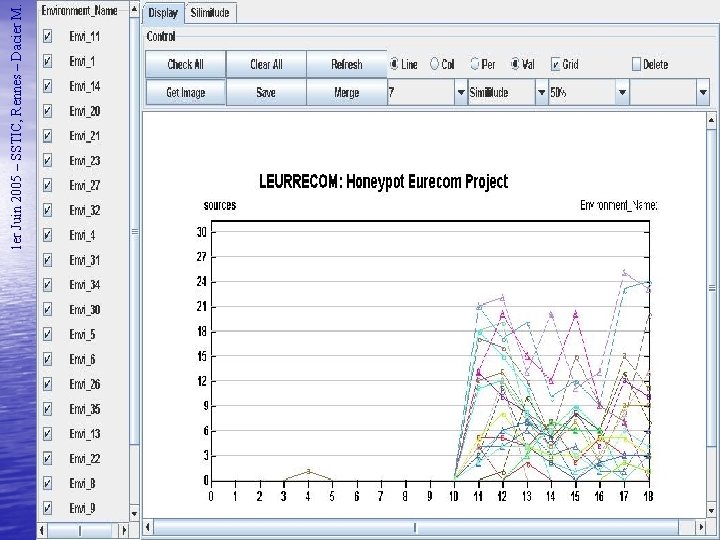The height and width of the screenshot is (540, 720).
Task: Uncheck the Envi_1 checkbox
Action: (x=47, y=61)
